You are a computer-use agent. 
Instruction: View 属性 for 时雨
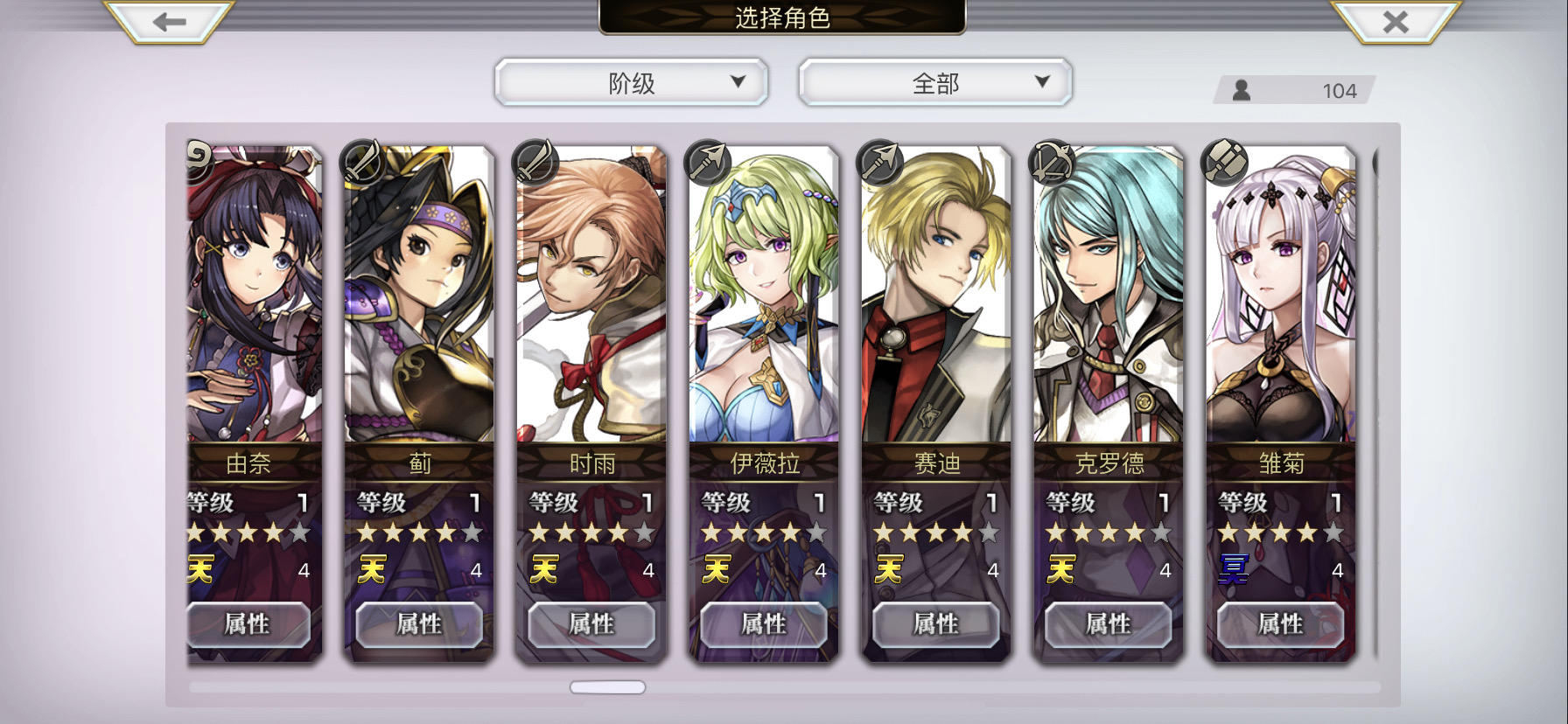point(591,624)
